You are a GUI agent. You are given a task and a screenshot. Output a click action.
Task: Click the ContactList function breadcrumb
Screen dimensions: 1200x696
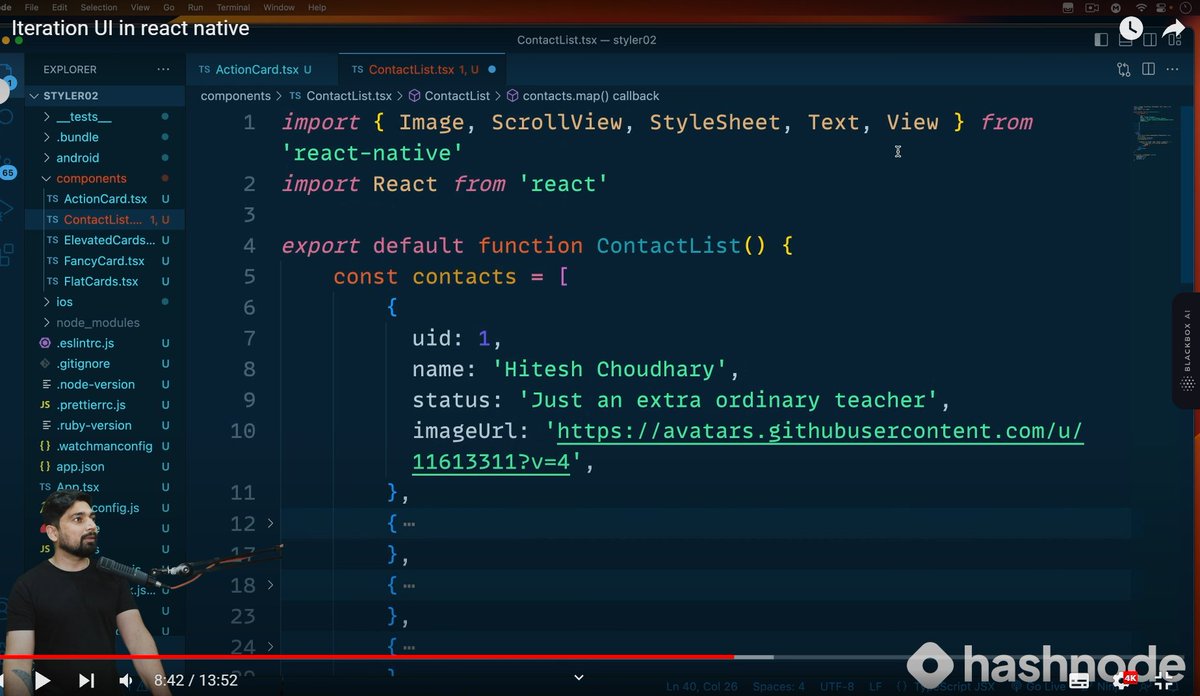(x=457, y=96)
